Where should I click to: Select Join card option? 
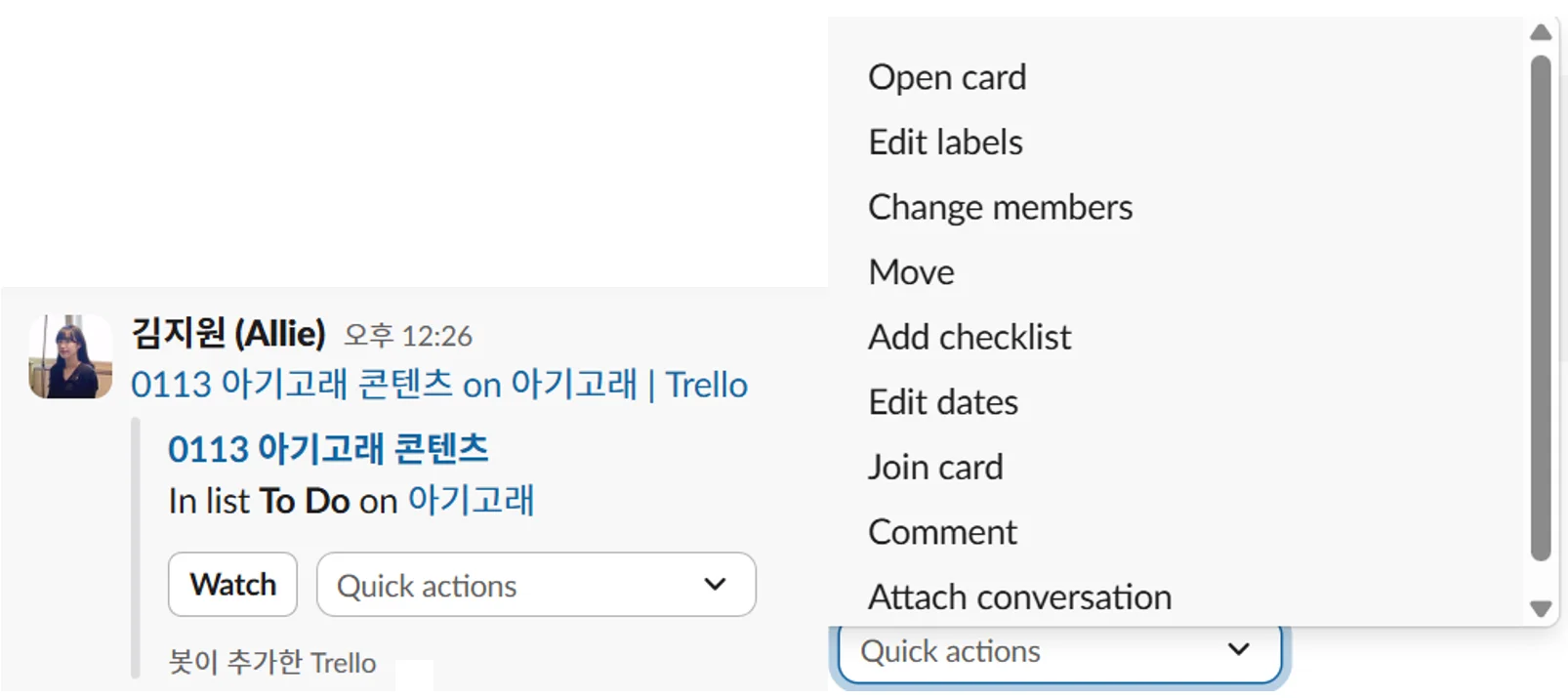click(x=935, y=468)
